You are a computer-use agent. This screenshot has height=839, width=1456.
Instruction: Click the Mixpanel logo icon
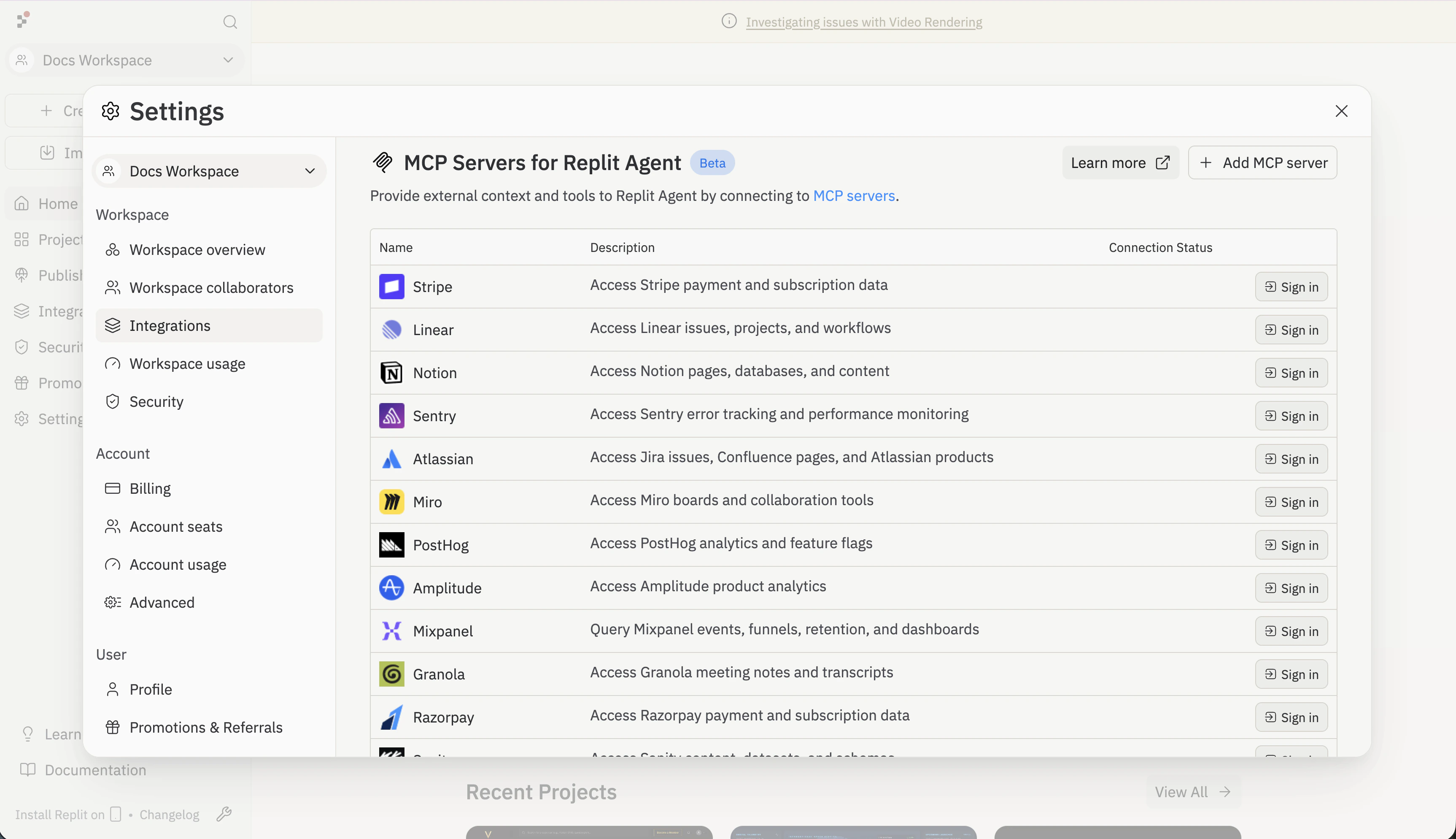(391, 631)
